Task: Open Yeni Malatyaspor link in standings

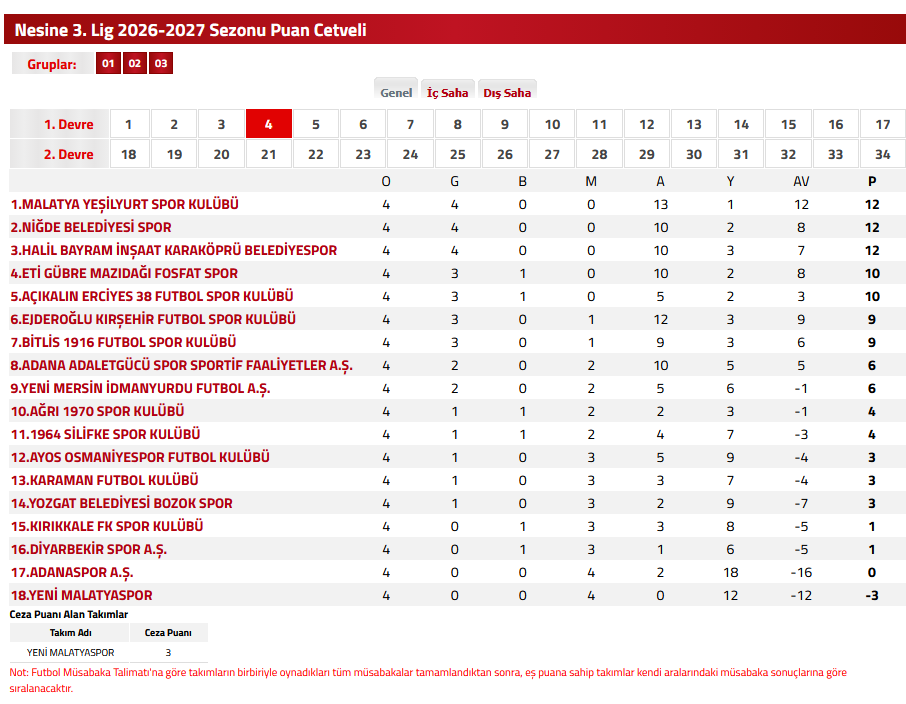Action: click(x=81, y=595)
